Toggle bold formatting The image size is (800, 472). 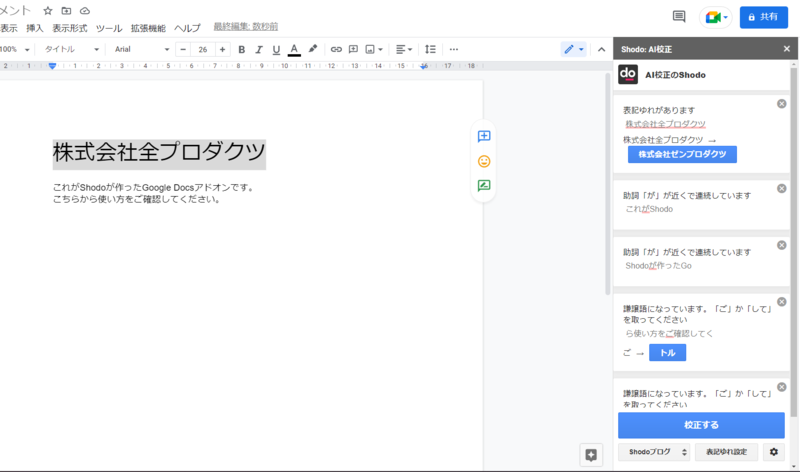(x=242, y=49)
